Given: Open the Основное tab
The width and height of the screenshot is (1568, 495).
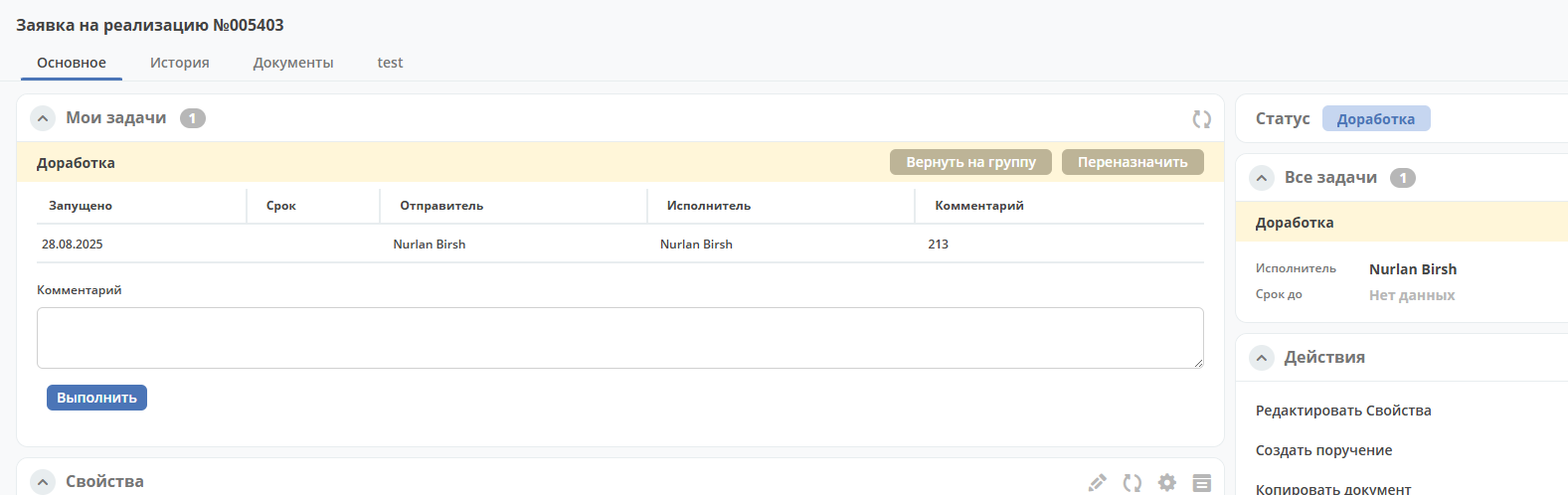Looking at the screenshot, I should pos(72,63).
